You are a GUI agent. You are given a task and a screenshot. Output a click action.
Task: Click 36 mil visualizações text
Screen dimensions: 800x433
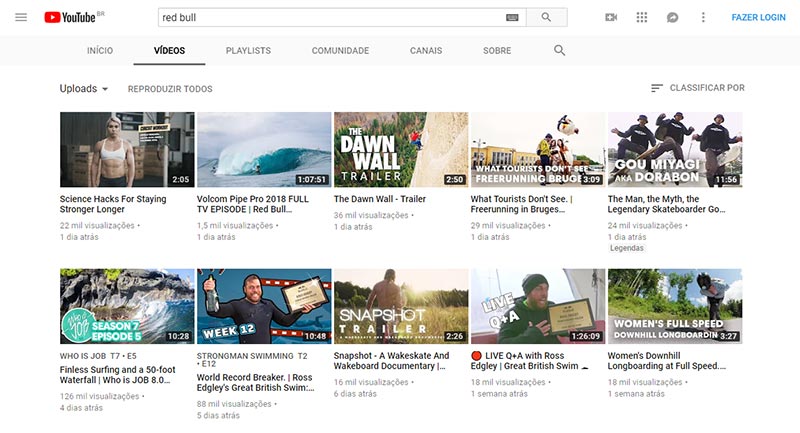tap(371, 215)
